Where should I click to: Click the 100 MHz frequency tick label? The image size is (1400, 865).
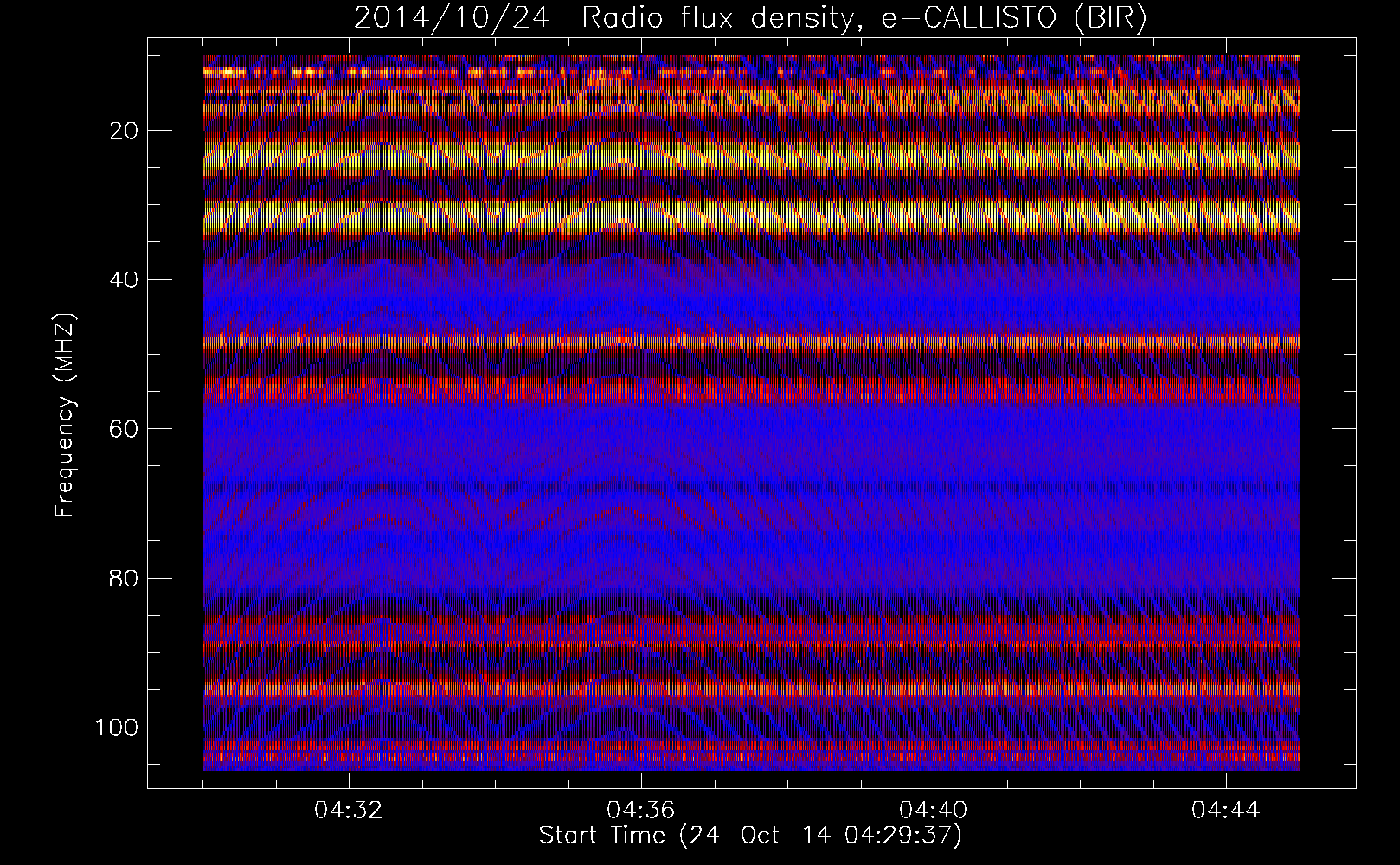coord(117,727)
